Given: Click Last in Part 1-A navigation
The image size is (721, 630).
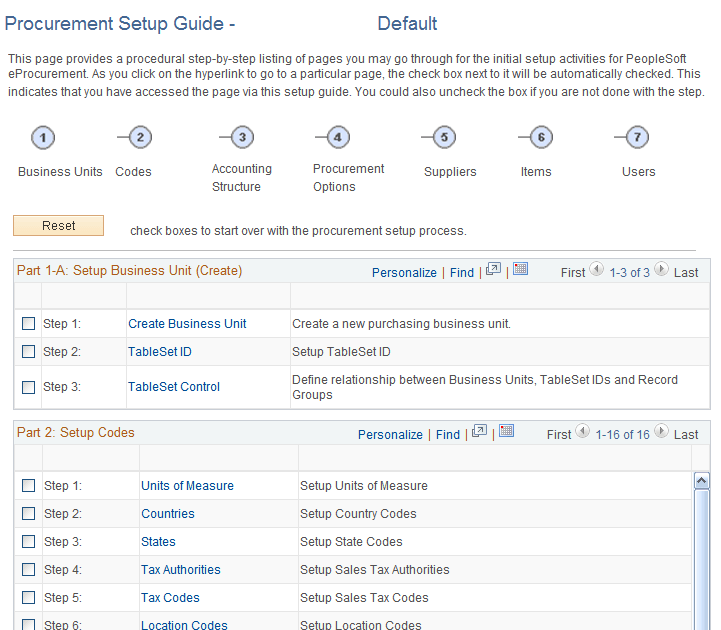Looking at the screenshot, I should pos(686,273).
